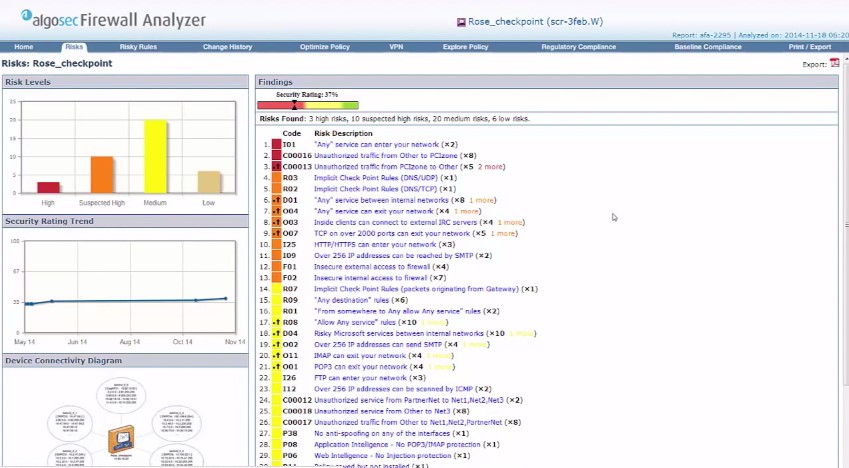The height and width of the screenshot is (468, 849).
Task: Open Over 256 IP addresses reached by SMTP risk
Action: click(394, 256)
